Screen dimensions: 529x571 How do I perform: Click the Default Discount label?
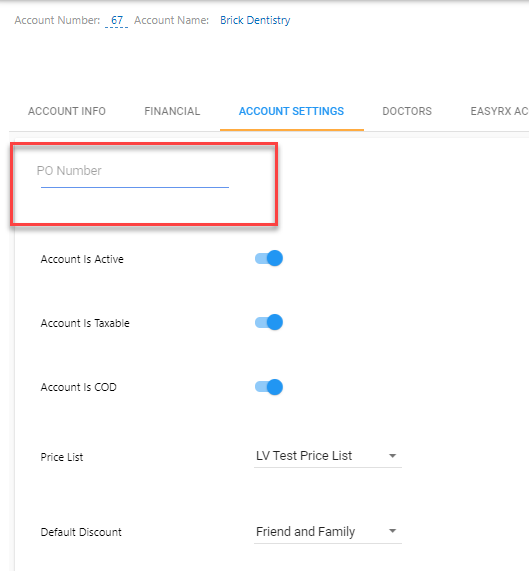click(x=81, y=532)
